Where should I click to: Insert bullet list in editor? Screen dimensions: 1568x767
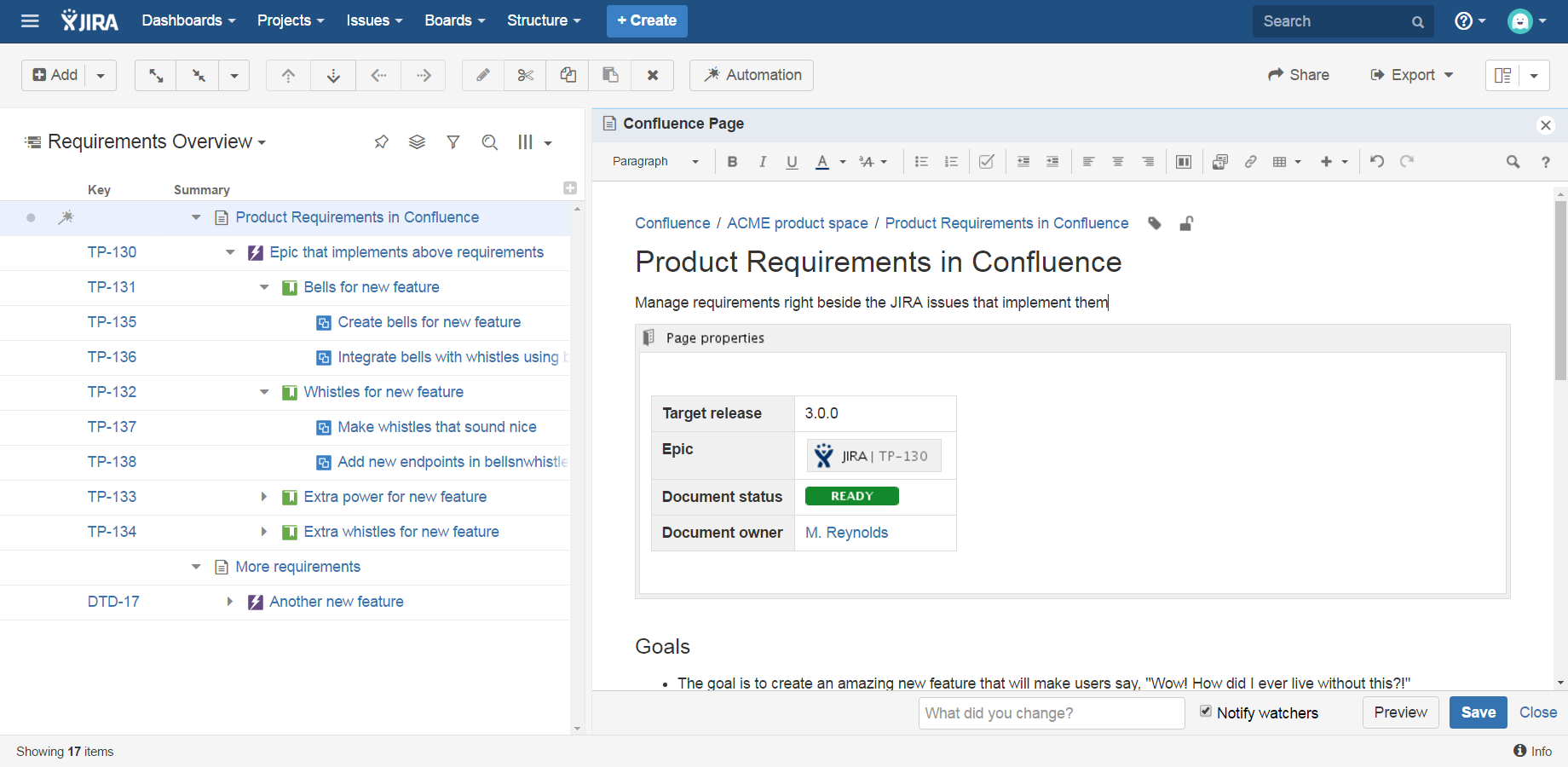coord(921,162)
